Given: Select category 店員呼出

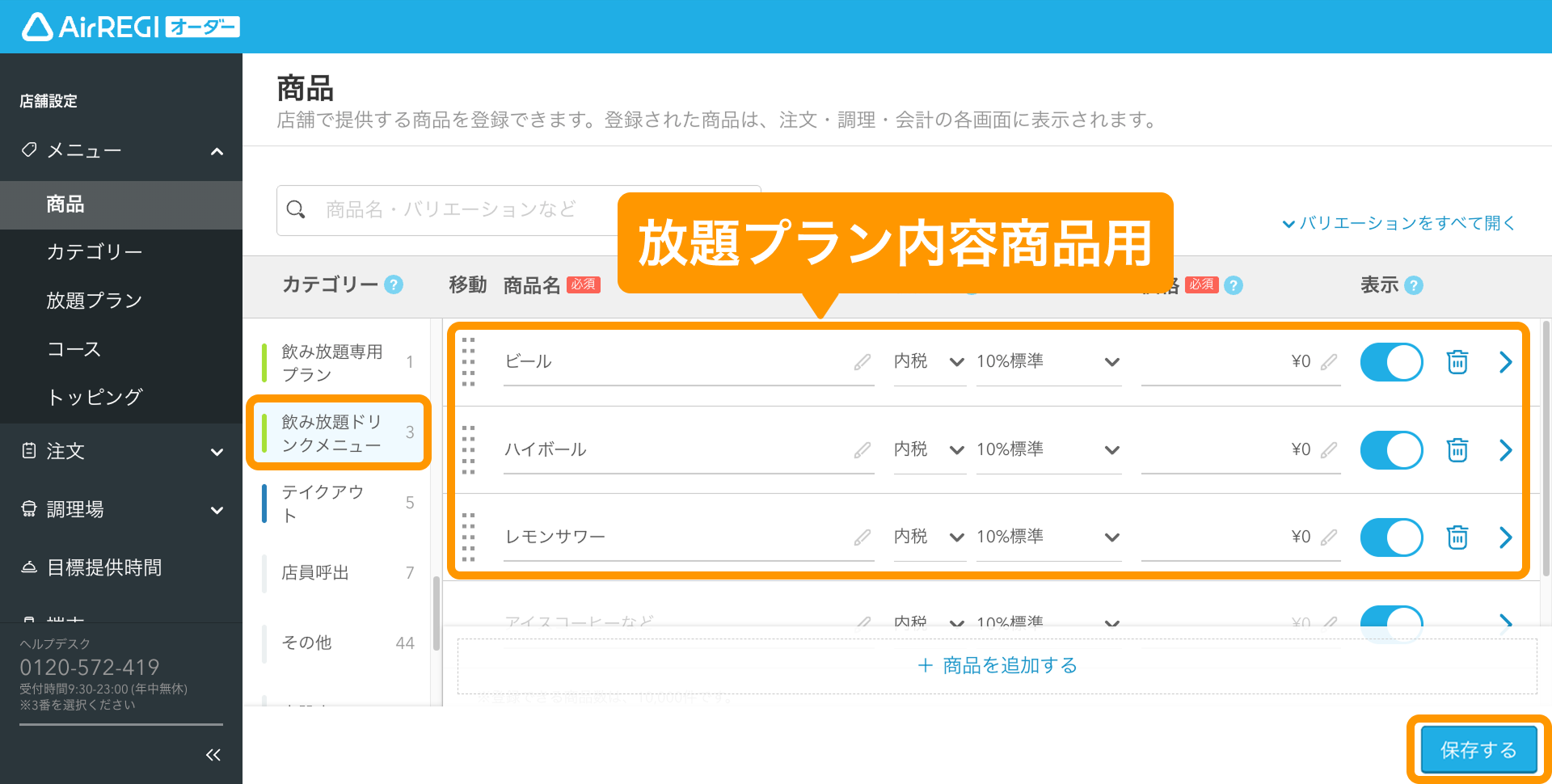Looking at the screenshot, I should [339, 572].
